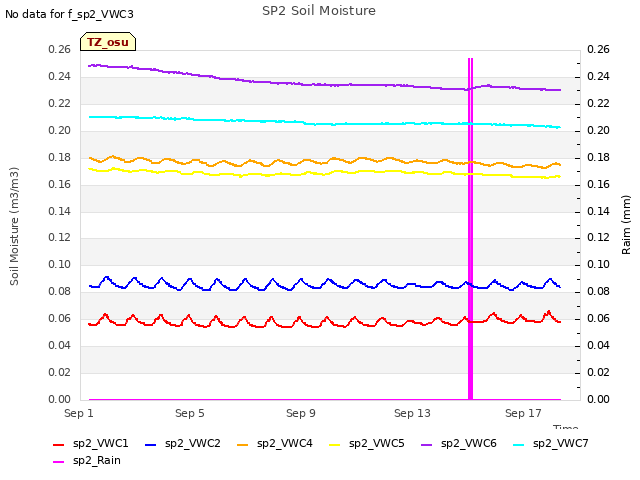Viewport: 640px width, 480px height.
Task: Click the TZ_osu timezone label
Action: tap(108, 42)
